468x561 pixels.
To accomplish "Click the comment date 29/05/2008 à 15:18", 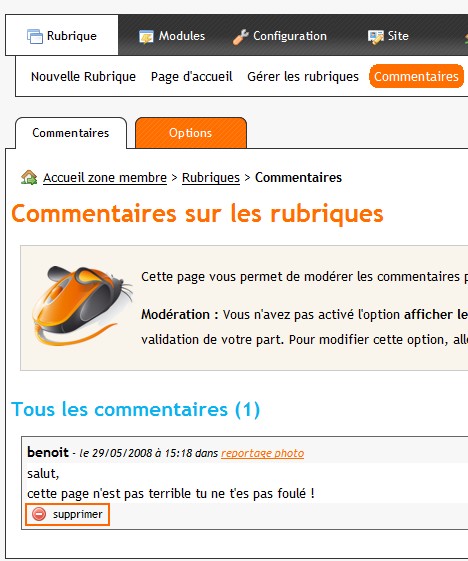I will coord(142,453).
